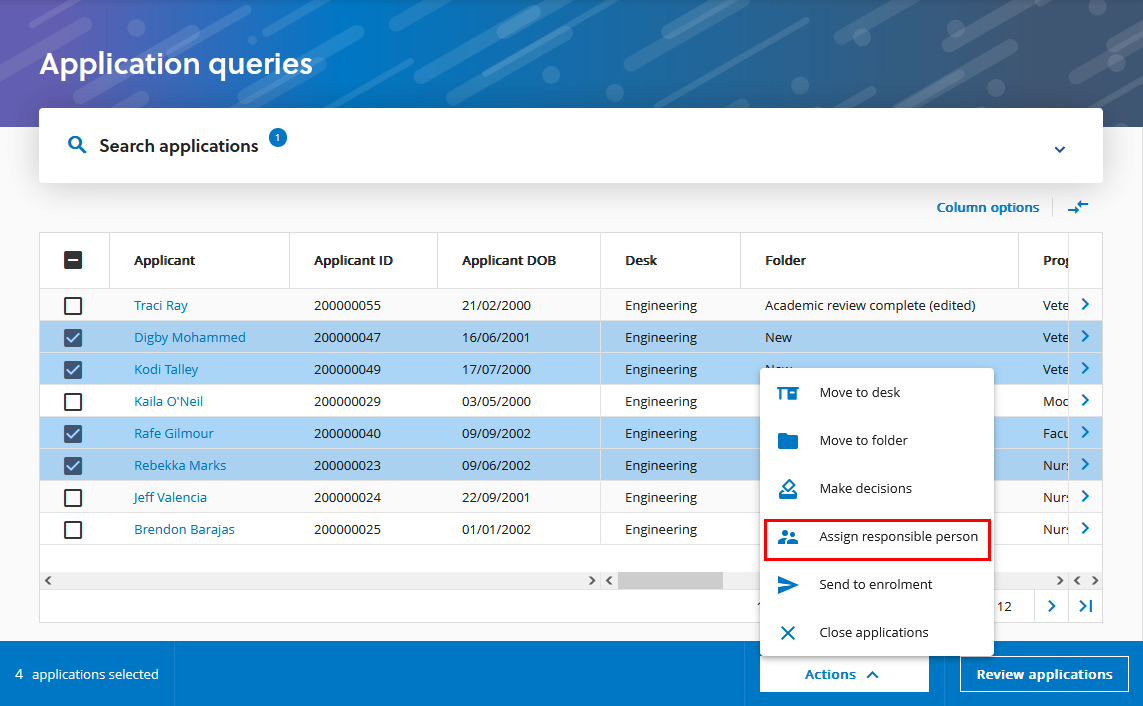
Task: Click the Assign responsible person people icon
Action: [788, 537]
